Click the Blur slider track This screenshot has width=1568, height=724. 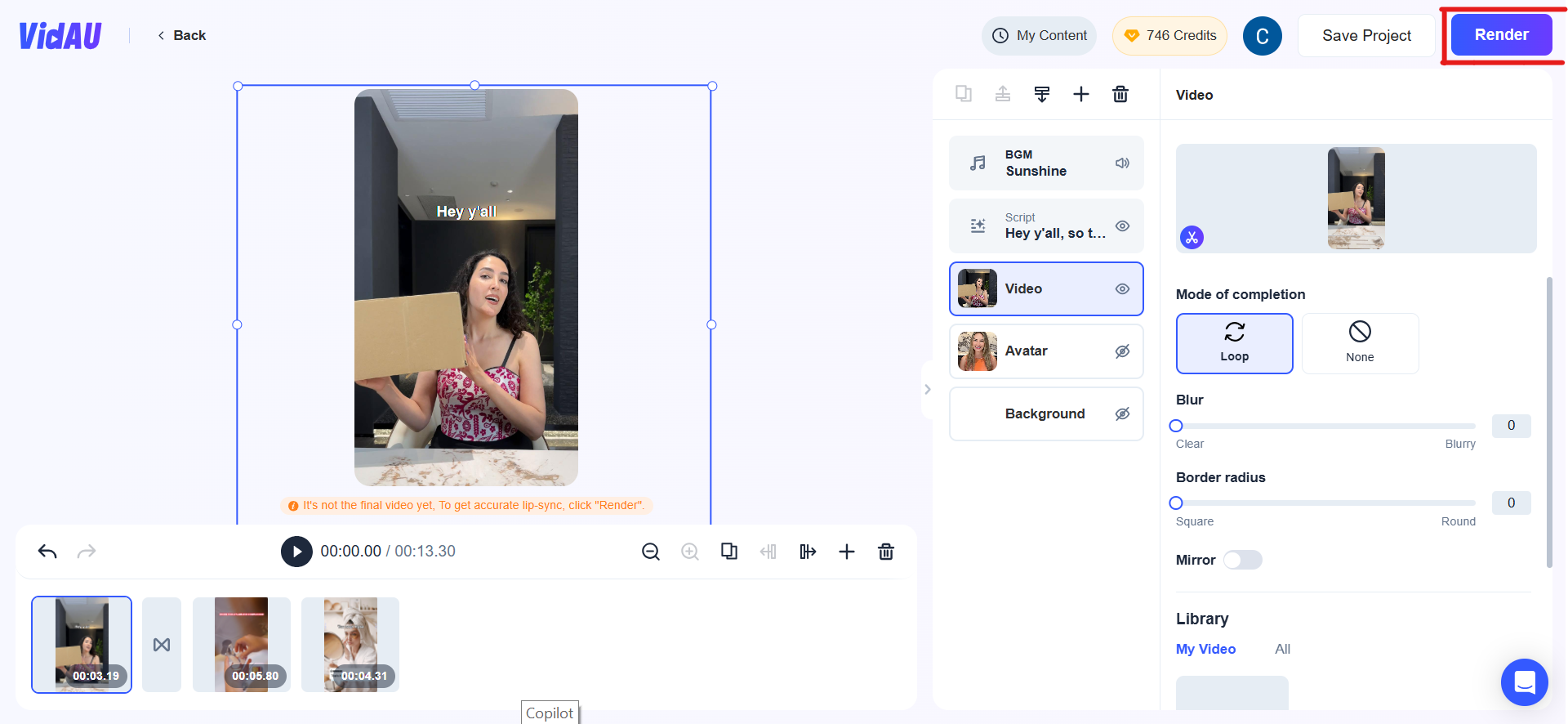[x=1325, y=426]
